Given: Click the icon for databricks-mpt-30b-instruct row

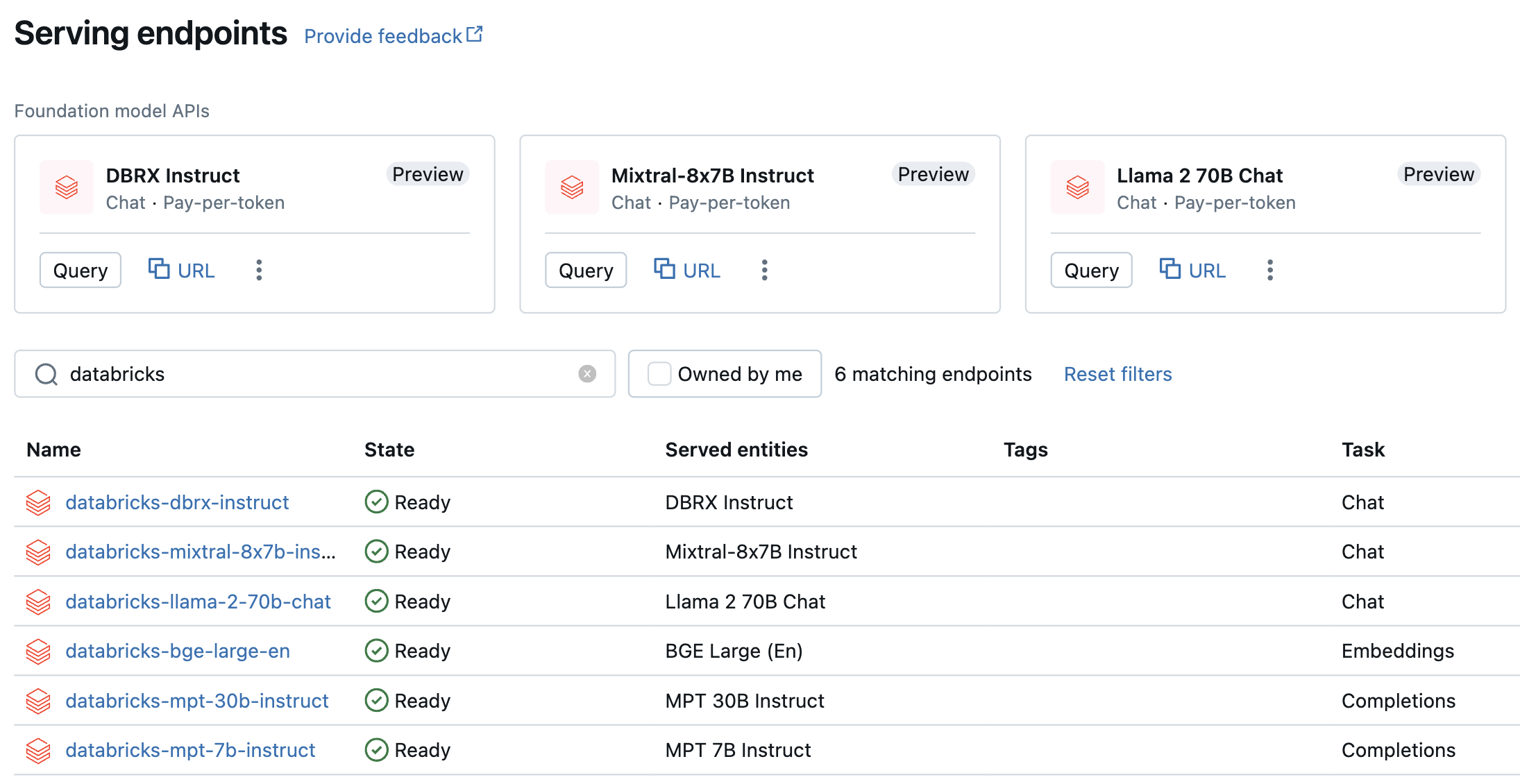Looking at the screenshot, I should click(x=38, y=701).
